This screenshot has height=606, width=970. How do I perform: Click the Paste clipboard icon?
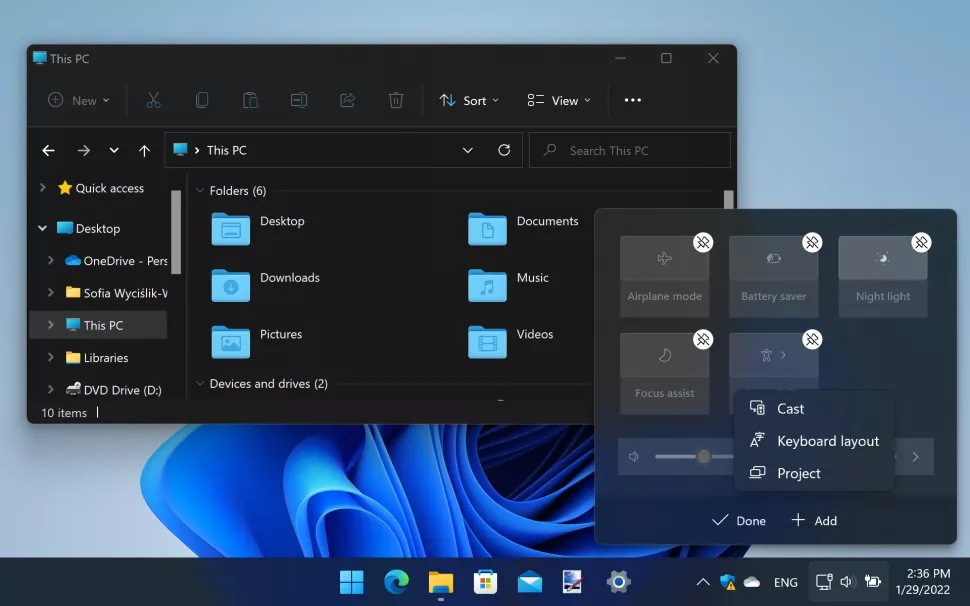[250, 100]
